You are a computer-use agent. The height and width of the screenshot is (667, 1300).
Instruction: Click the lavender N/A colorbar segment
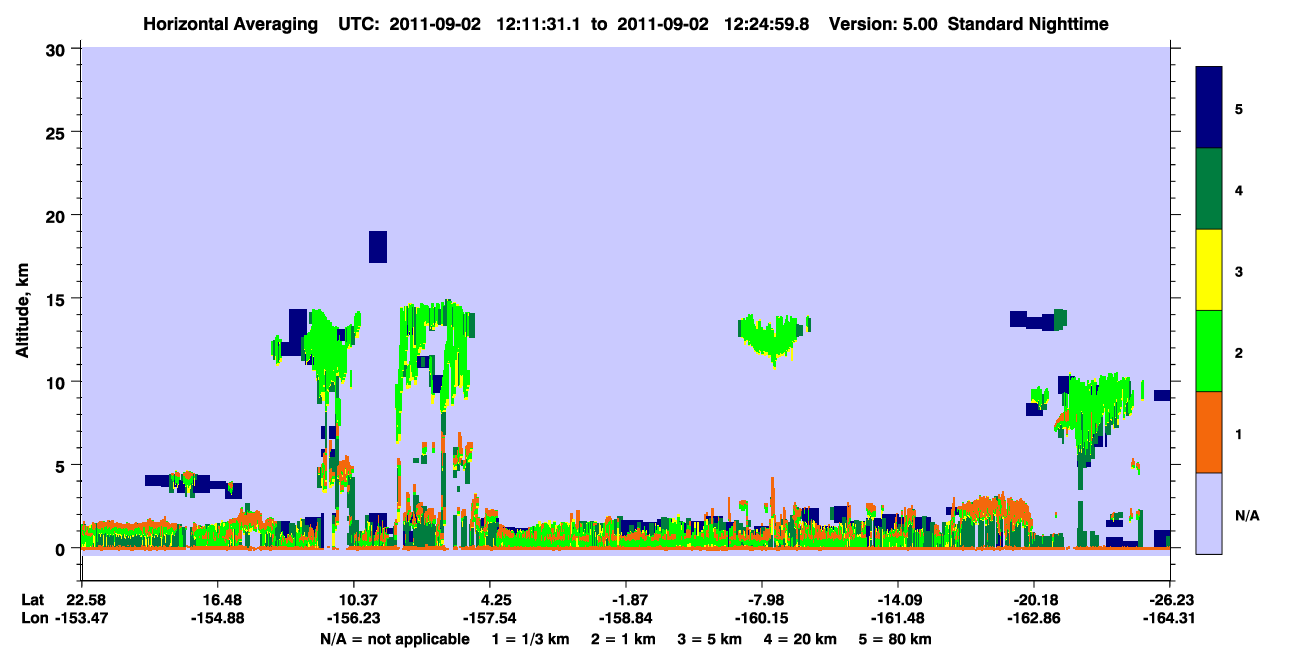(1209, 513)
